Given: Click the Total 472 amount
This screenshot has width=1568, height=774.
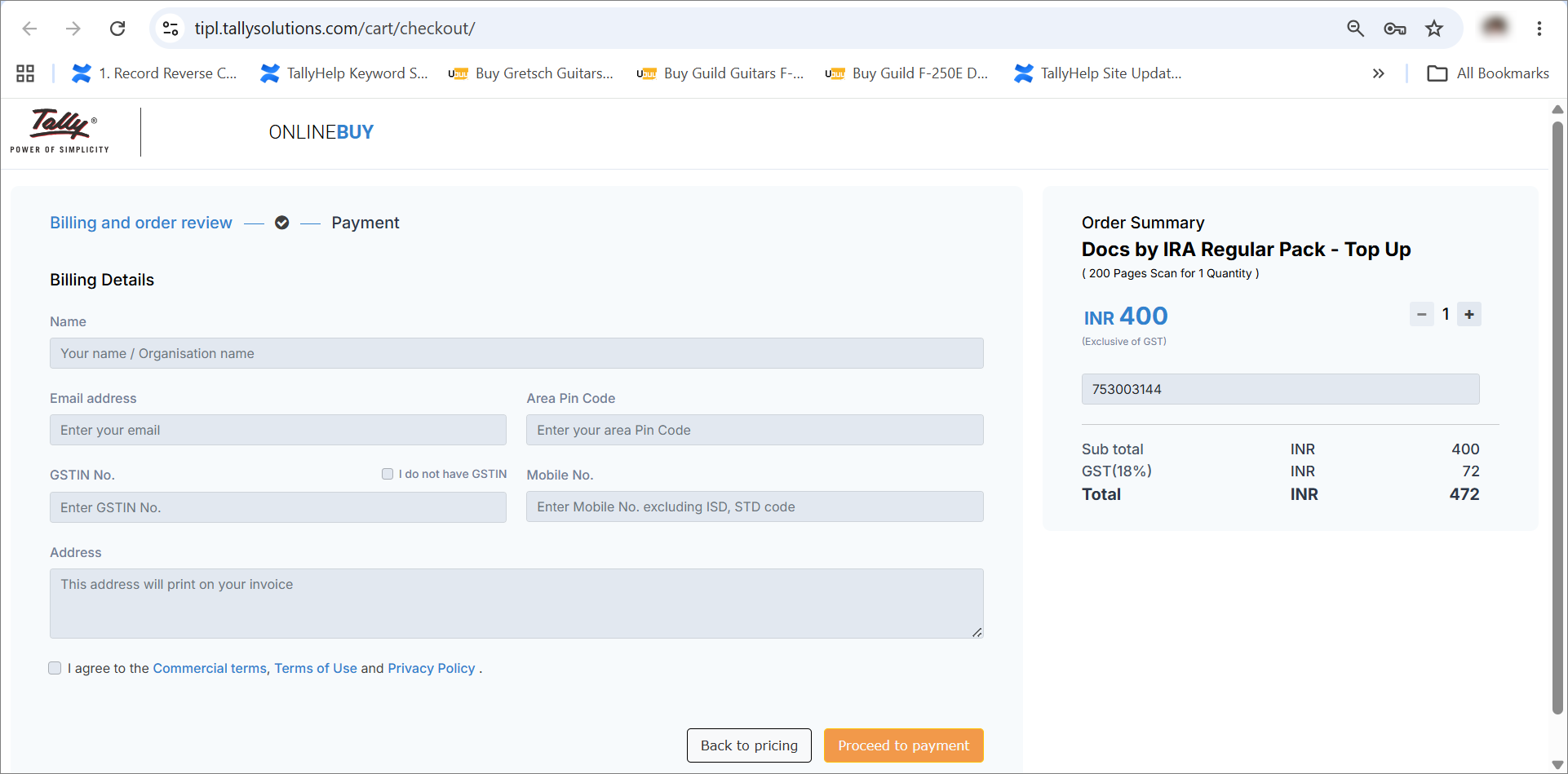Looking at the screenshot, I should [1464, 494].
